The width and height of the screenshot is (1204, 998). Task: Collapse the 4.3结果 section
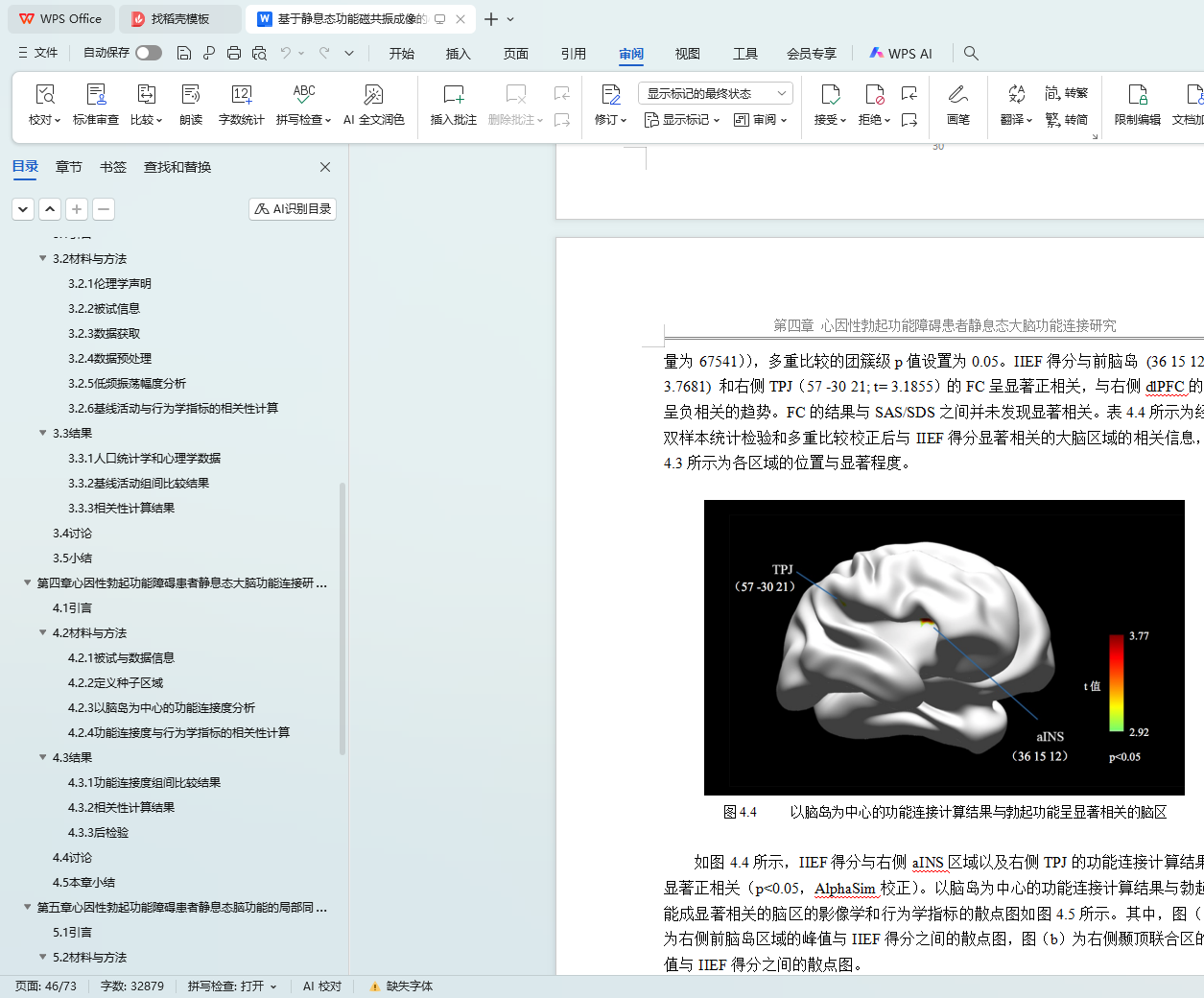[x=42, y=757]
